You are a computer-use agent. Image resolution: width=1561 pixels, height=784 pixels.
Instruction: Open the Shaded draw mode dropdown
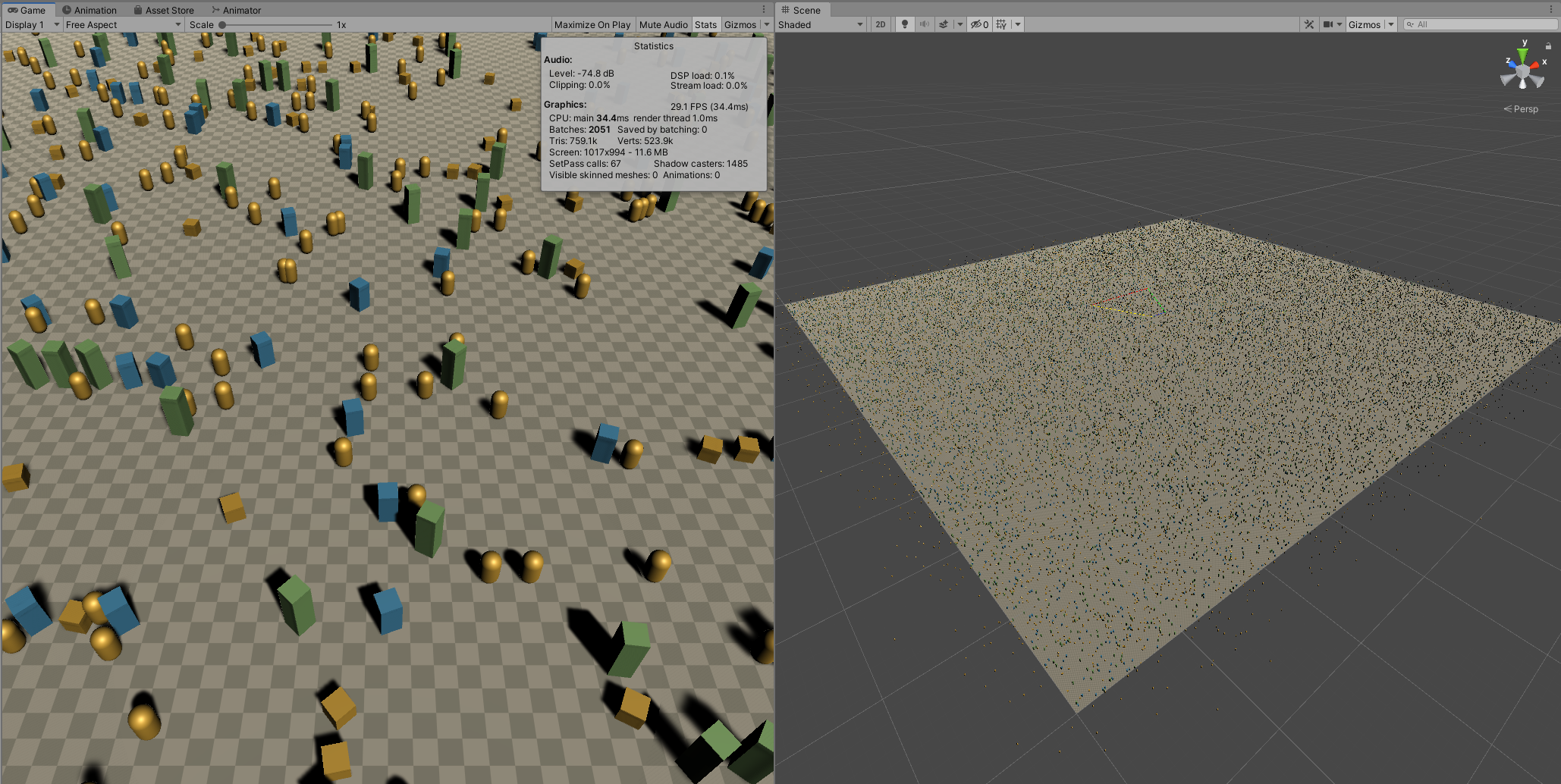click(x=821, y=24)
